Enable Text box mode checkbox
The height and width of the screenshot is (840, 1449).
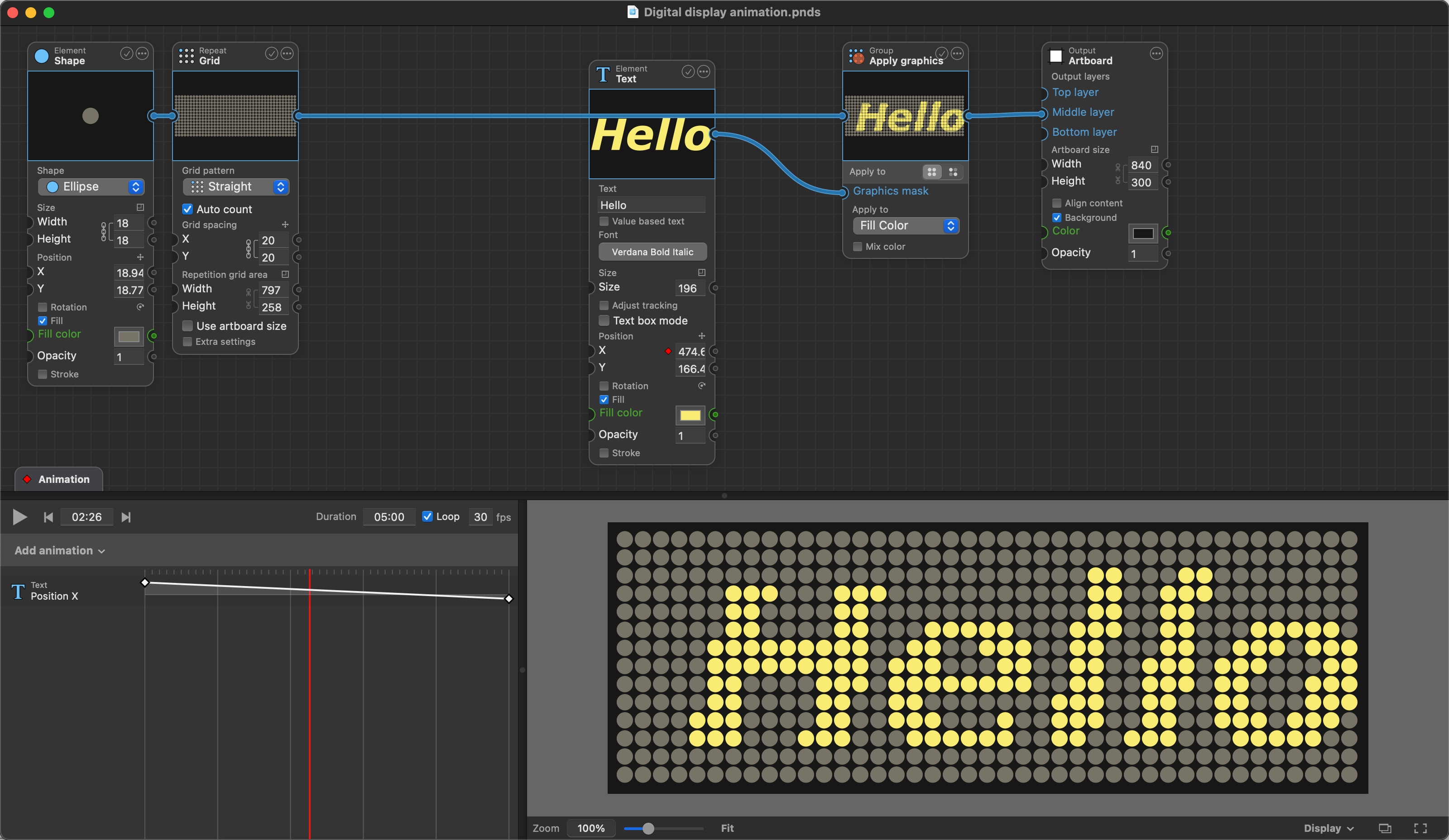604,320
